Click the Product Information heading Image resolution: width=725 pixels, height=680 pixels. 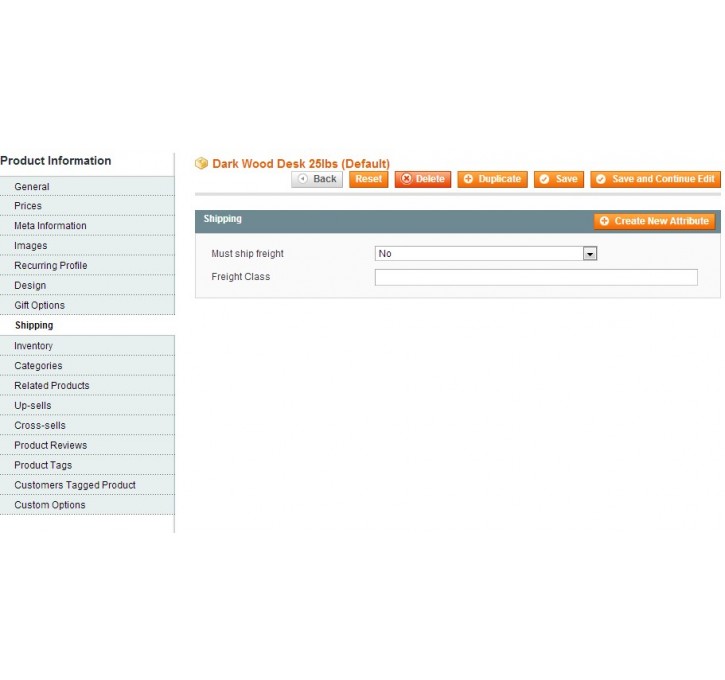(x=55, y=161)
